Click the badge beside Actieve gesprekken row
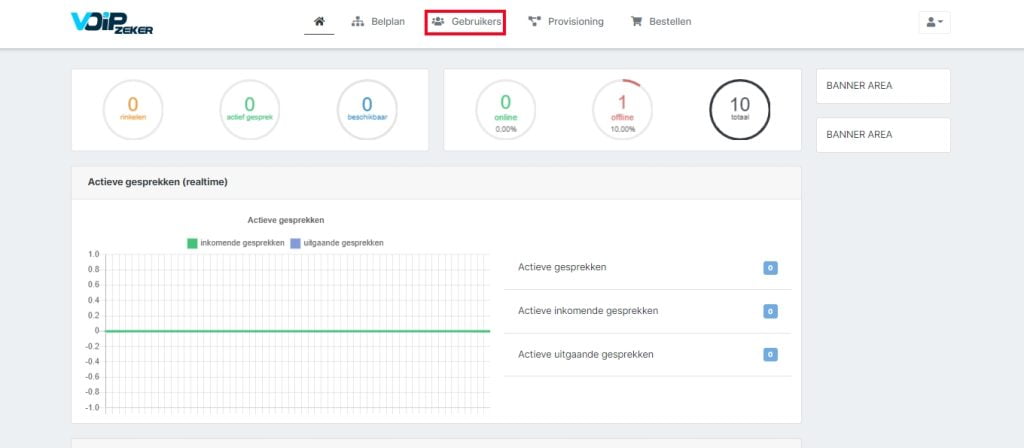This screenshot has width=1024, height=448. tap(771, 268)
